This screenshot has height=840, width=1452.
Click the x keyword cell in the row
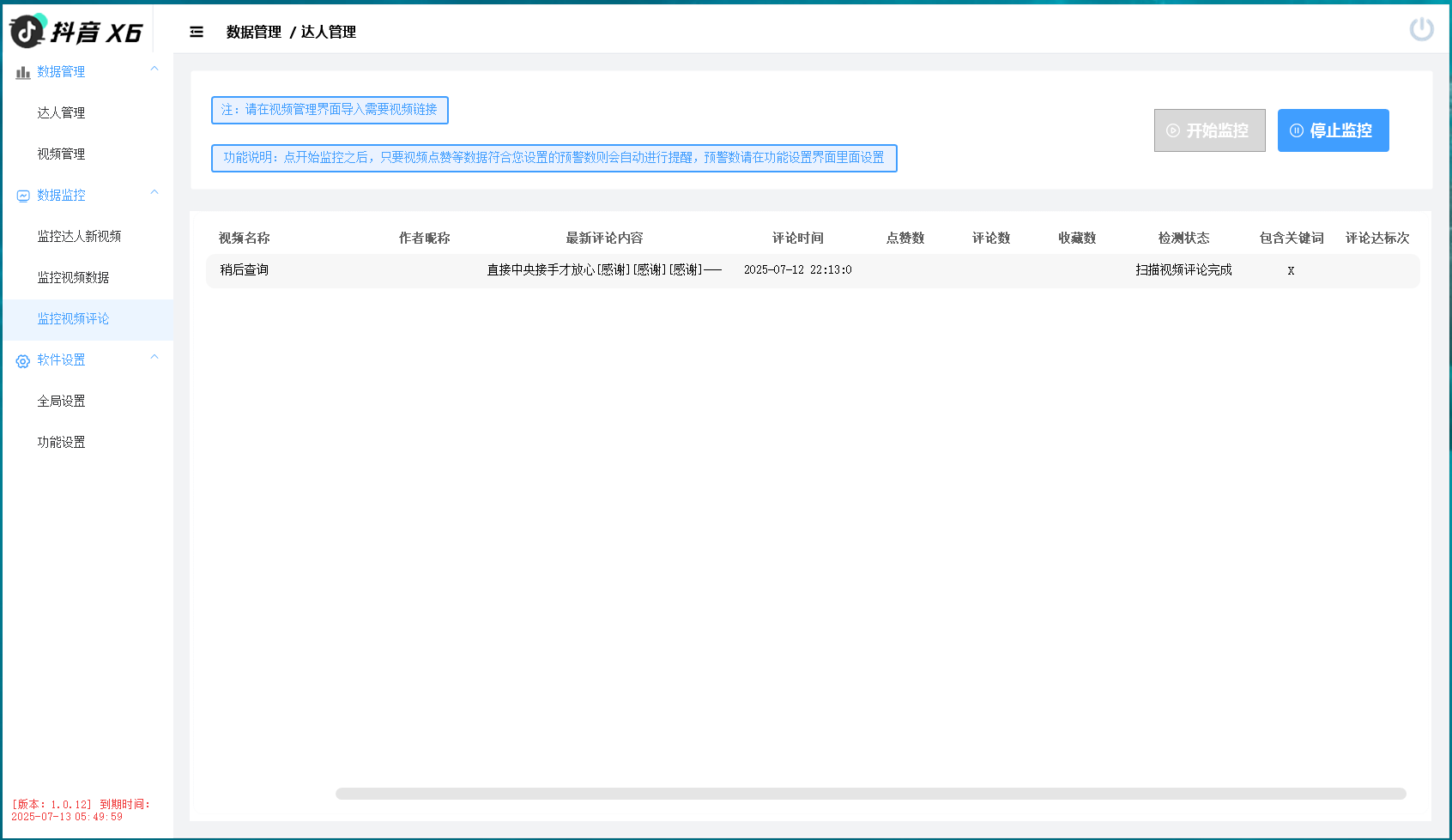click(x=1291, y=271)
